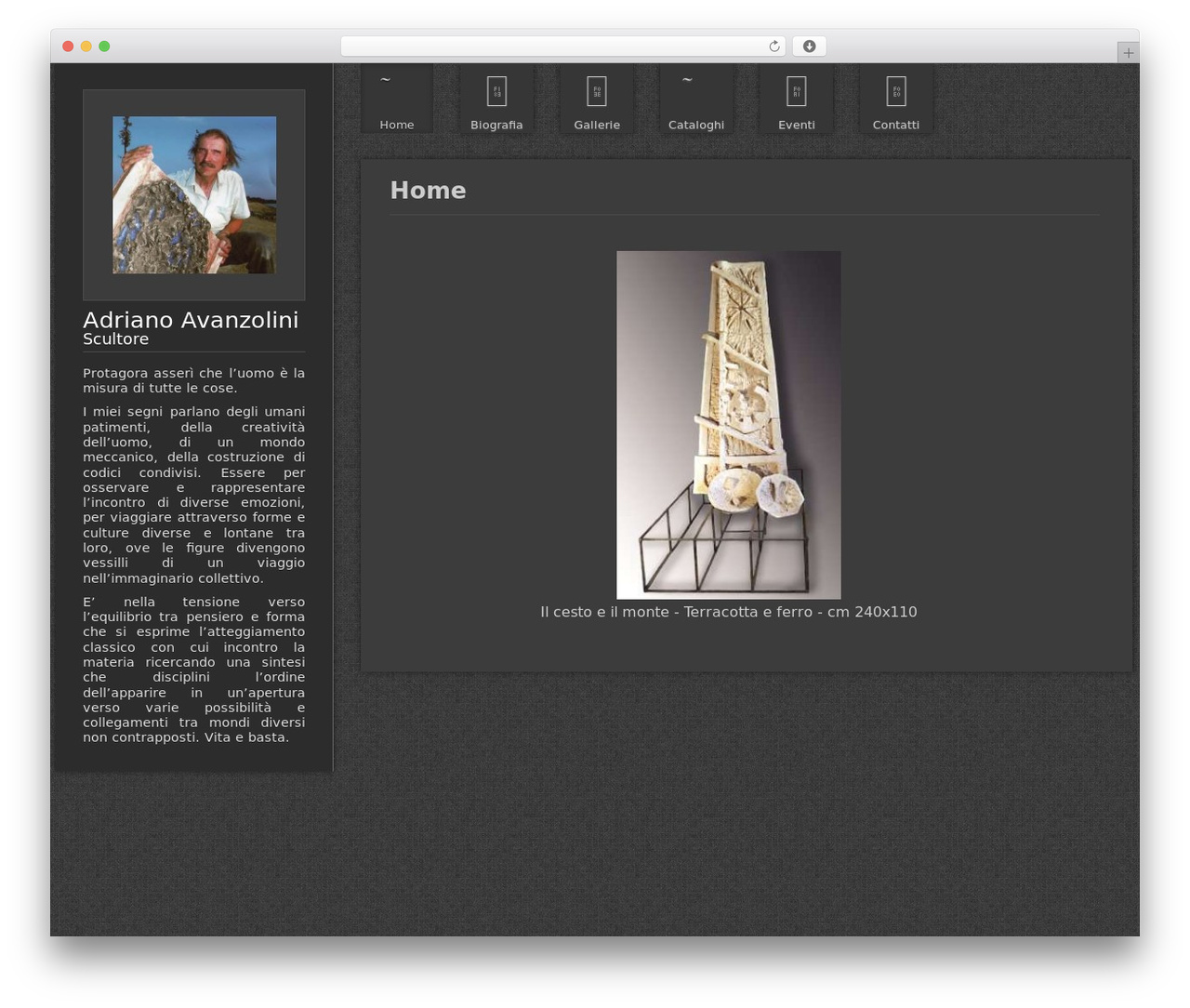Click the icon above Eventi

(x=797, y=91)
